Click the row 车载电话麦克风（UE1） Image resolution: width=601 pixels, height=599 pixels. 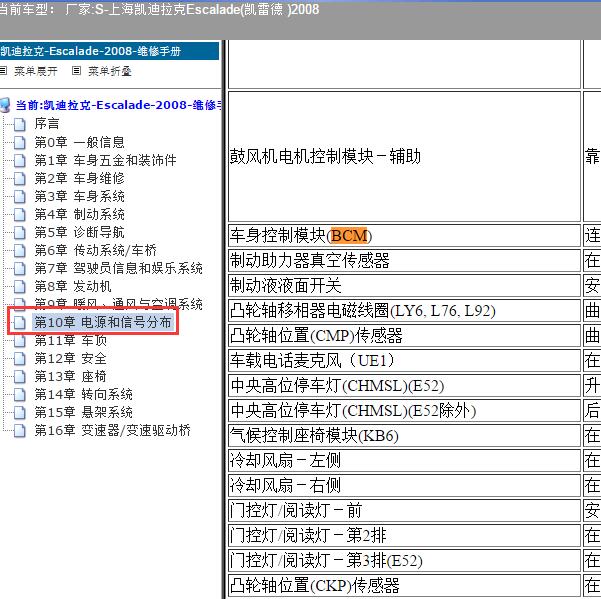(404, 361)
